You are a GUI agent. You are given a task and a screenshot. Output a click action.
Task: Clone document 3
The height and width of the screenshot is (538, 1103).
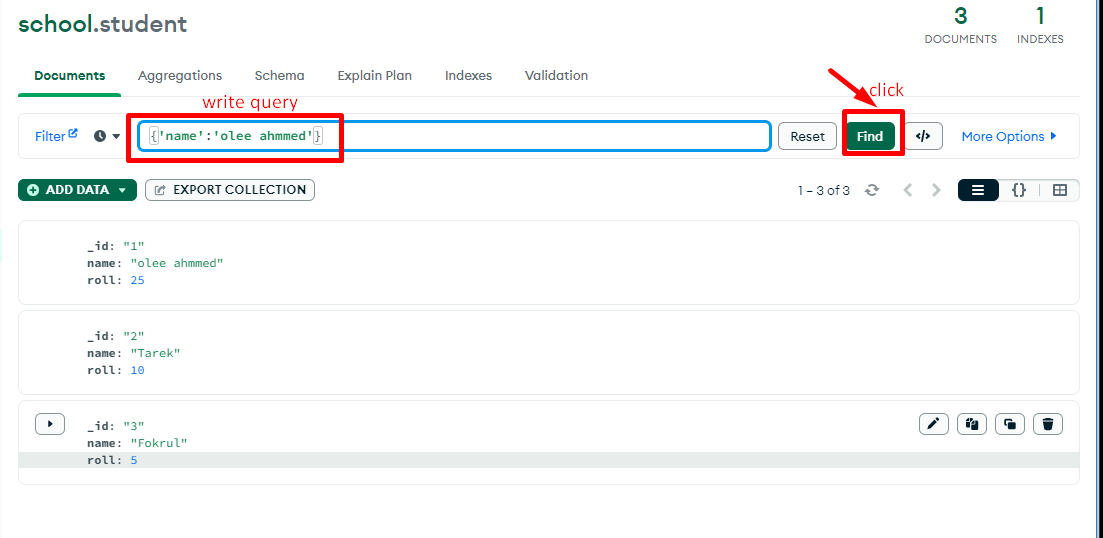point(1009,424)
